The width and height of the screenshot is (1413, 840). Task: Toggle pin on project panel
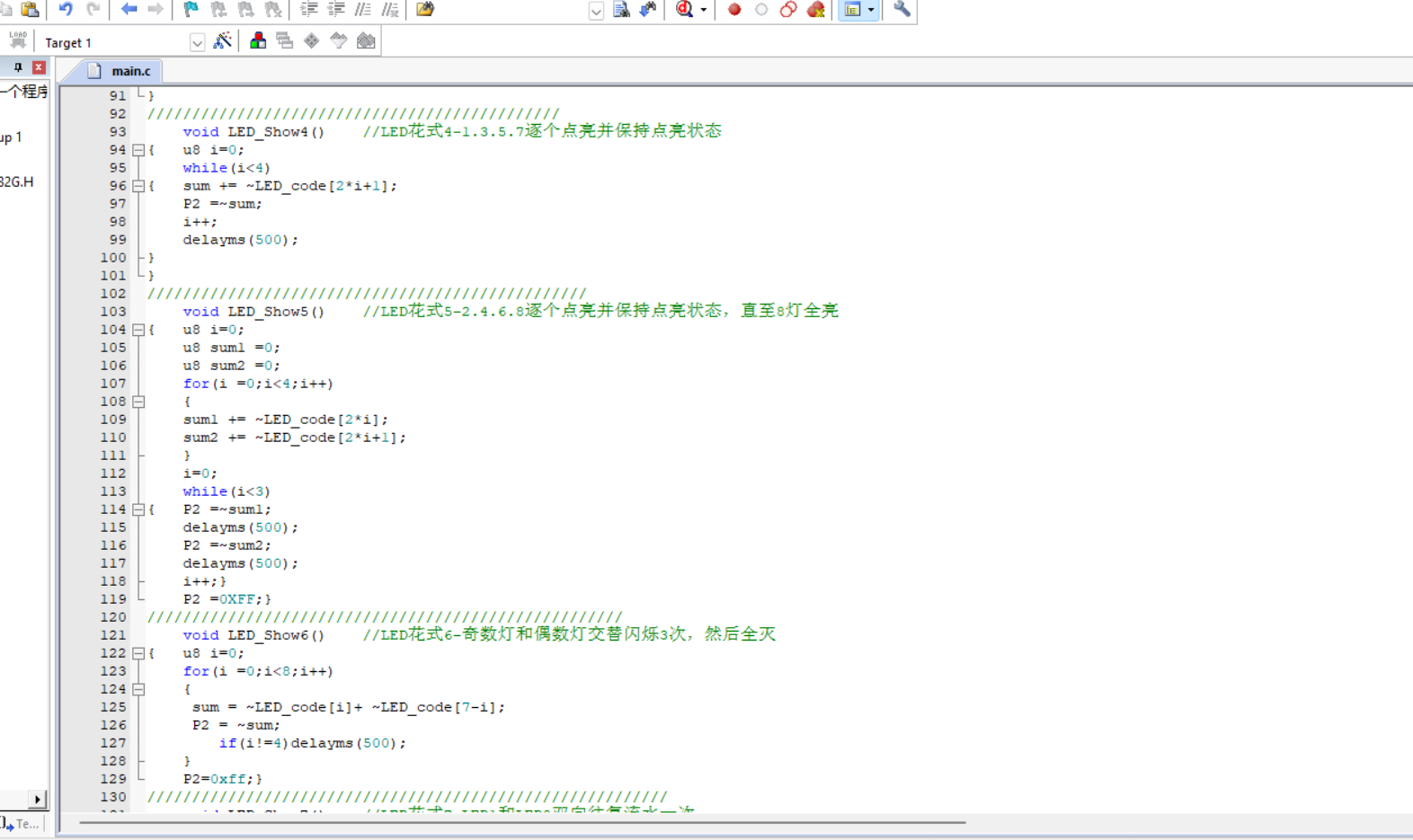click(x=18, y=67)
